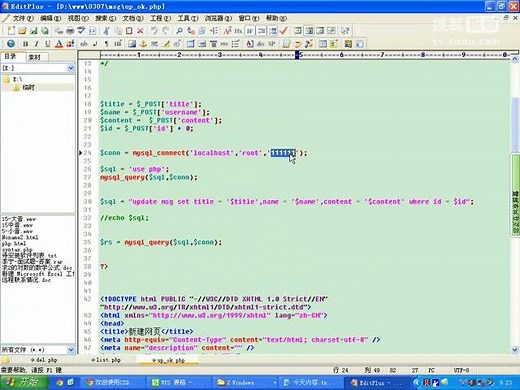Click the context Help arrow icon

point(345,31)
